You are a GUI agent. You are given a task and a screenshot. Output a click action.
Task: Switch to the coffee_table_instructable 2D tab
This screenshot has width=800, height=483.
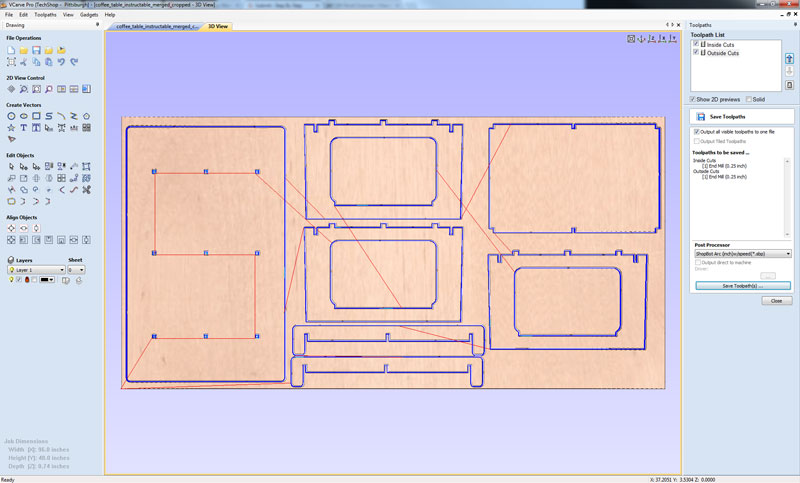157,26
